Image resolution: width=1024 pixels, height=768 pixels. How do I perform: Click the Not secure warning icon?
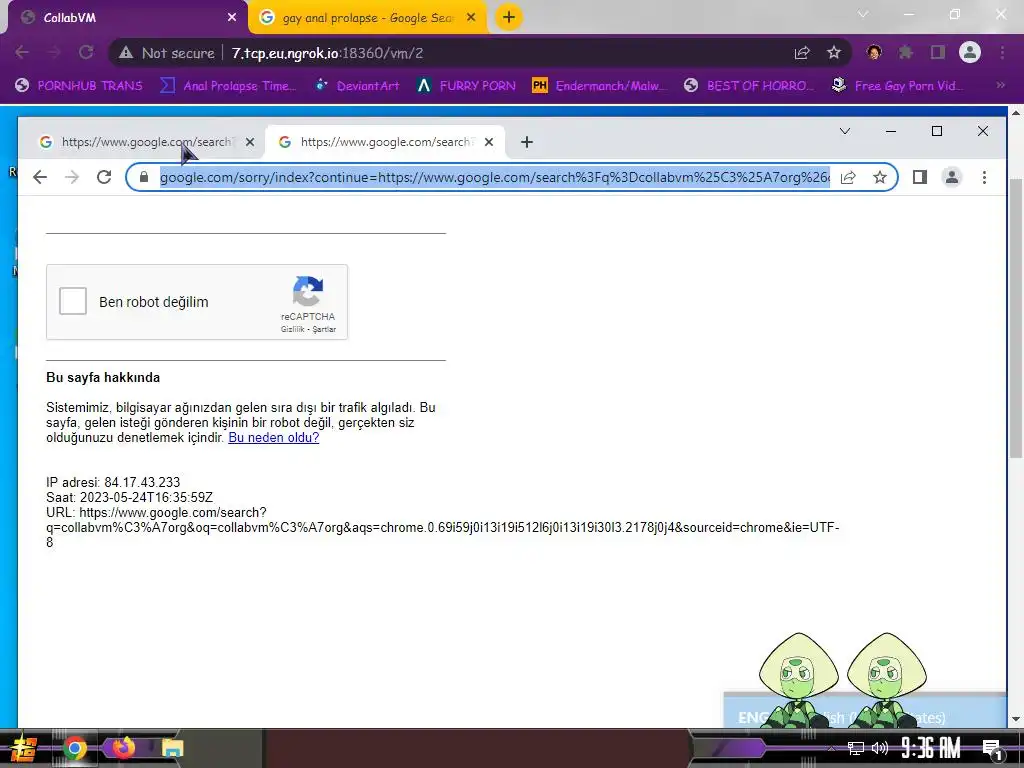[125, 53]
